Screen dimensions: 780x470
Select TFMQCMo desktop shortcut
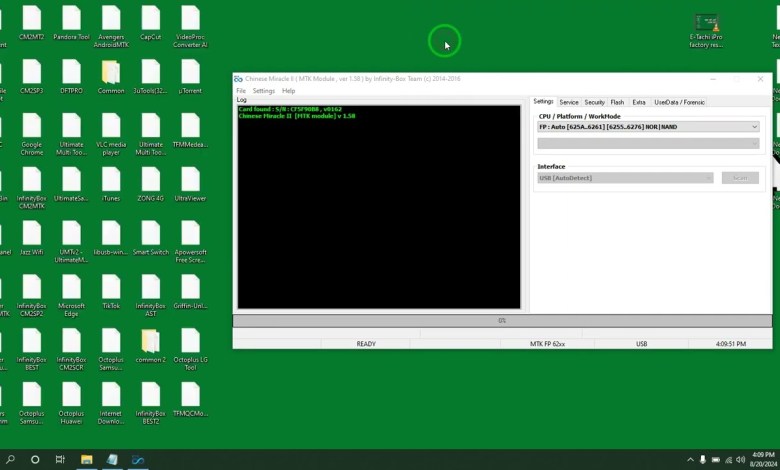pyautogui.click(x=191, y=399)
